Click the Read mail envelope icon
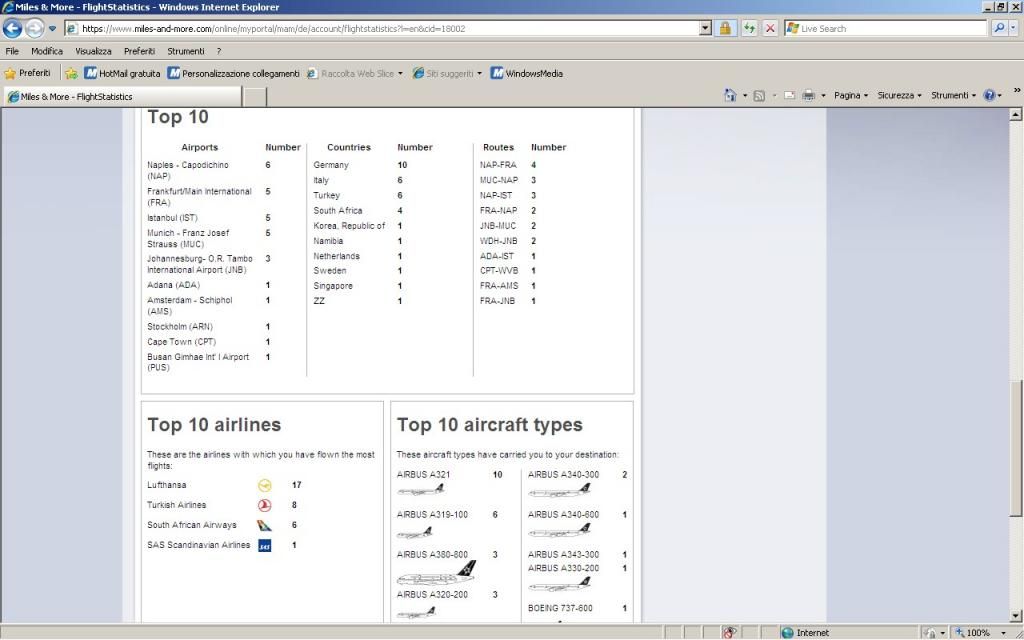Screen dimensions: 1024x640 pyautogui.click(x=790, y=95)
